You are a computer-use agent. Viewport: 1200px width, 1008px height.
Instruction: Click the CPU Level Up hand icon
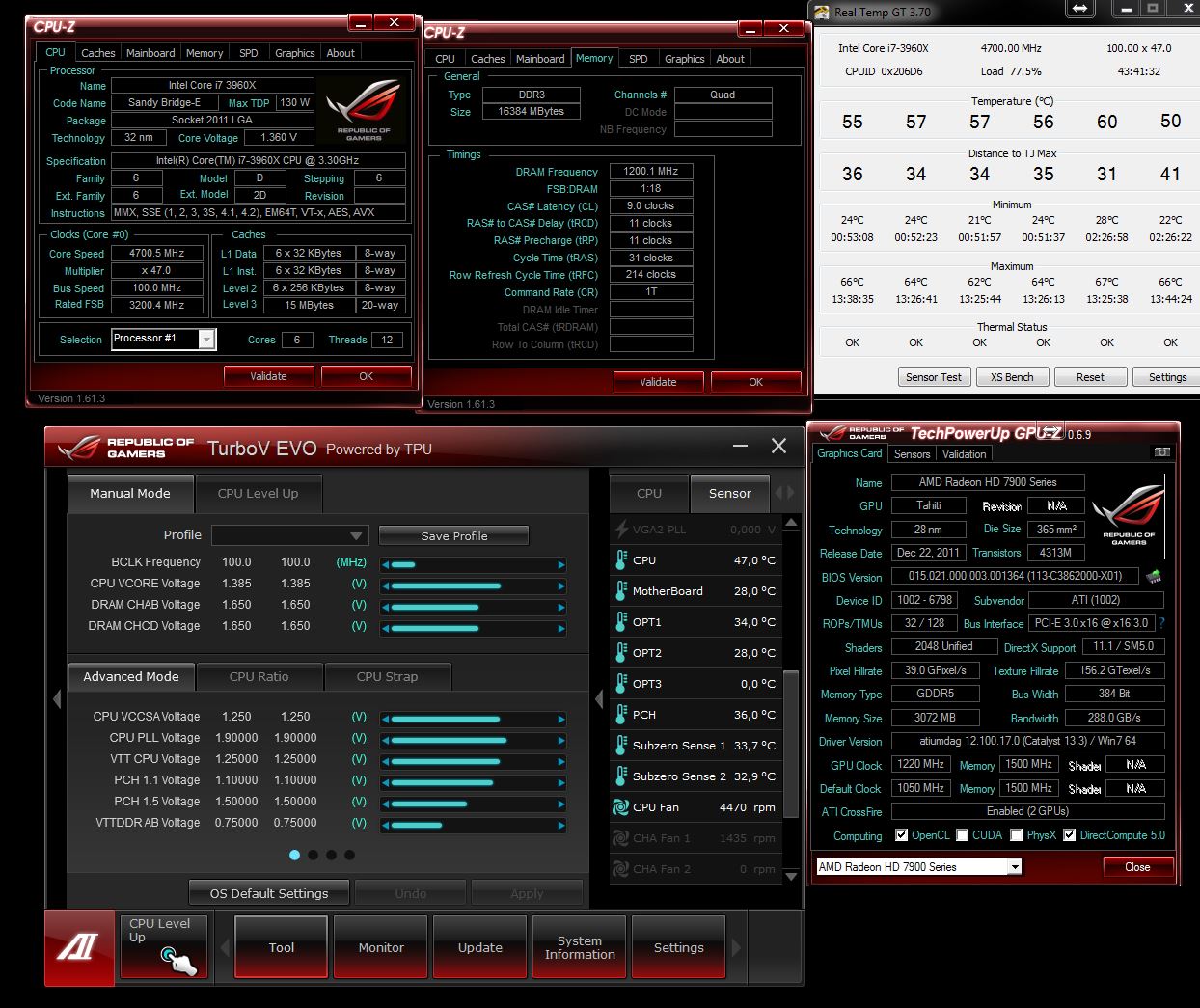pos(178,960)
